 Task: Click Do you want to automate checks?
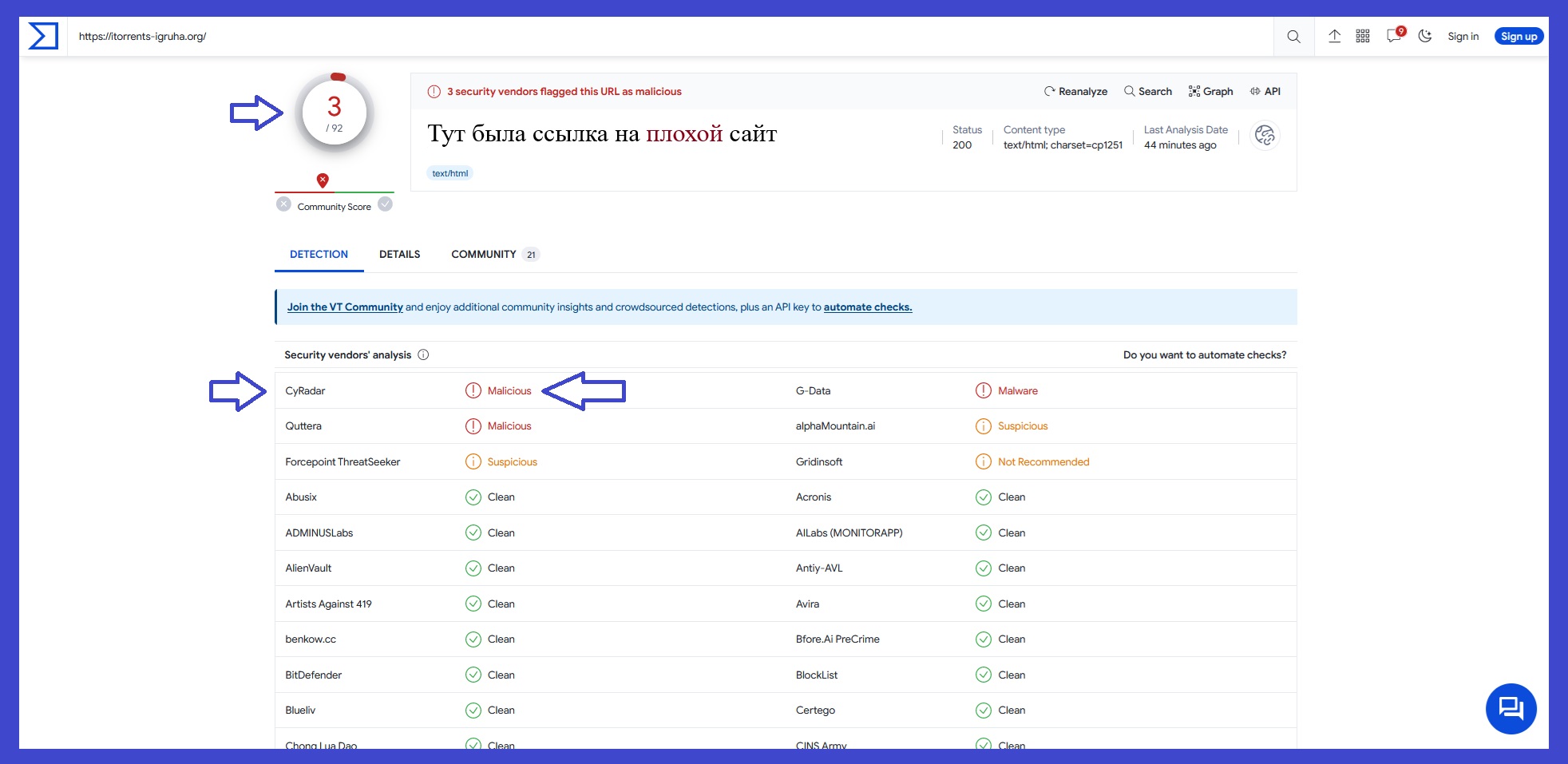1205,354
